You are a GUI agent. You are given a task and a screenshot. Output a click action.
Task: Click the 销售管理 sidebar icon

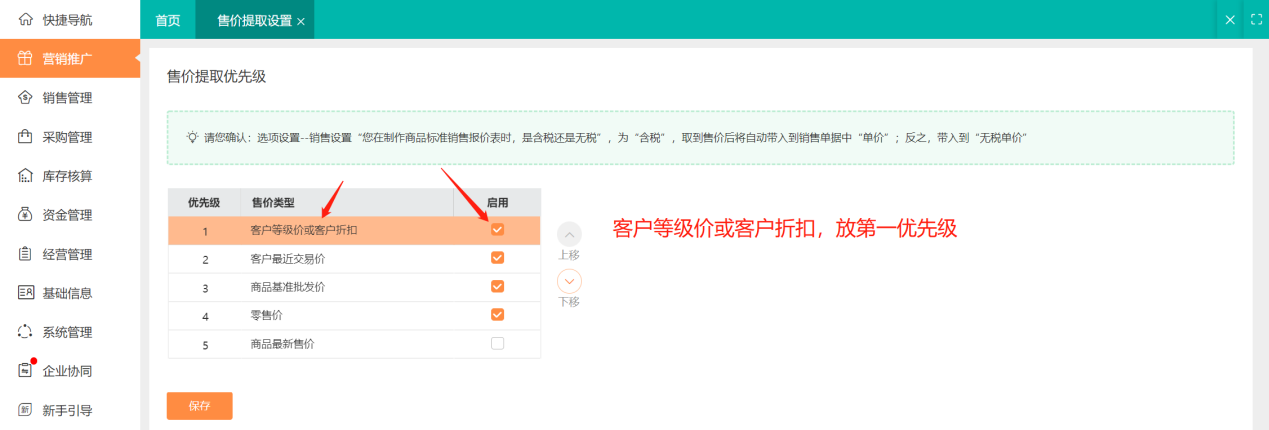tap(25, 98)
